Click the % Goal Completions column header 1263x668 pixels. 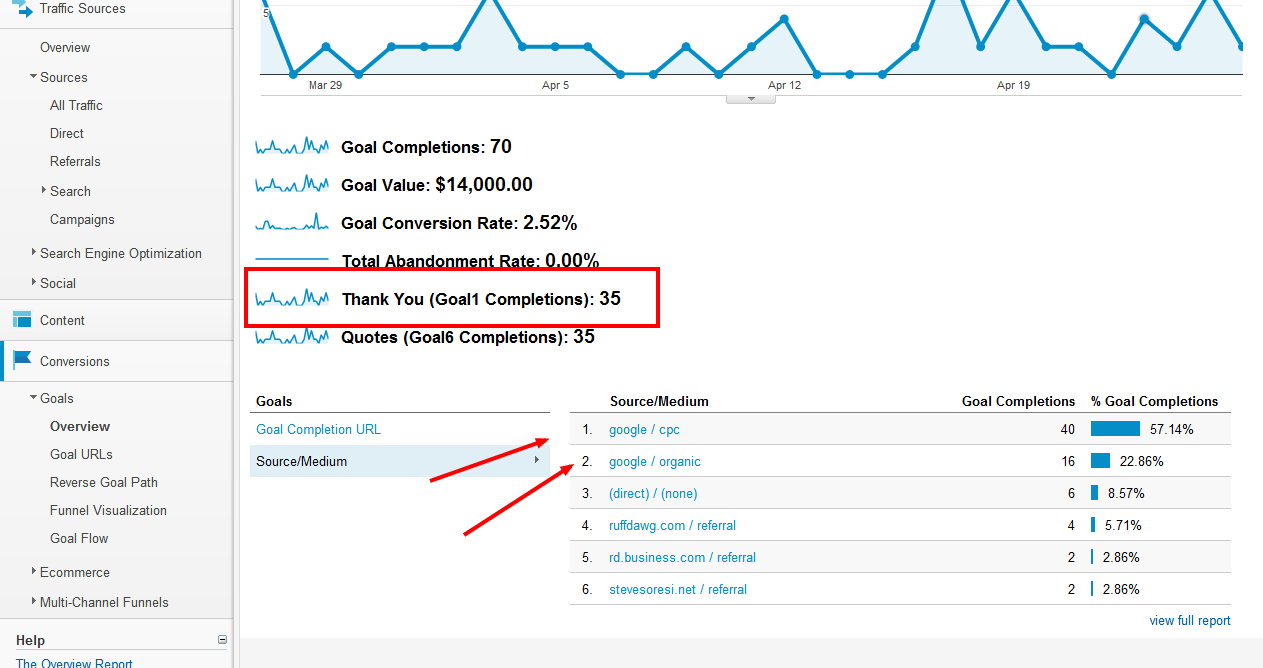click(x=1154, y=401)
